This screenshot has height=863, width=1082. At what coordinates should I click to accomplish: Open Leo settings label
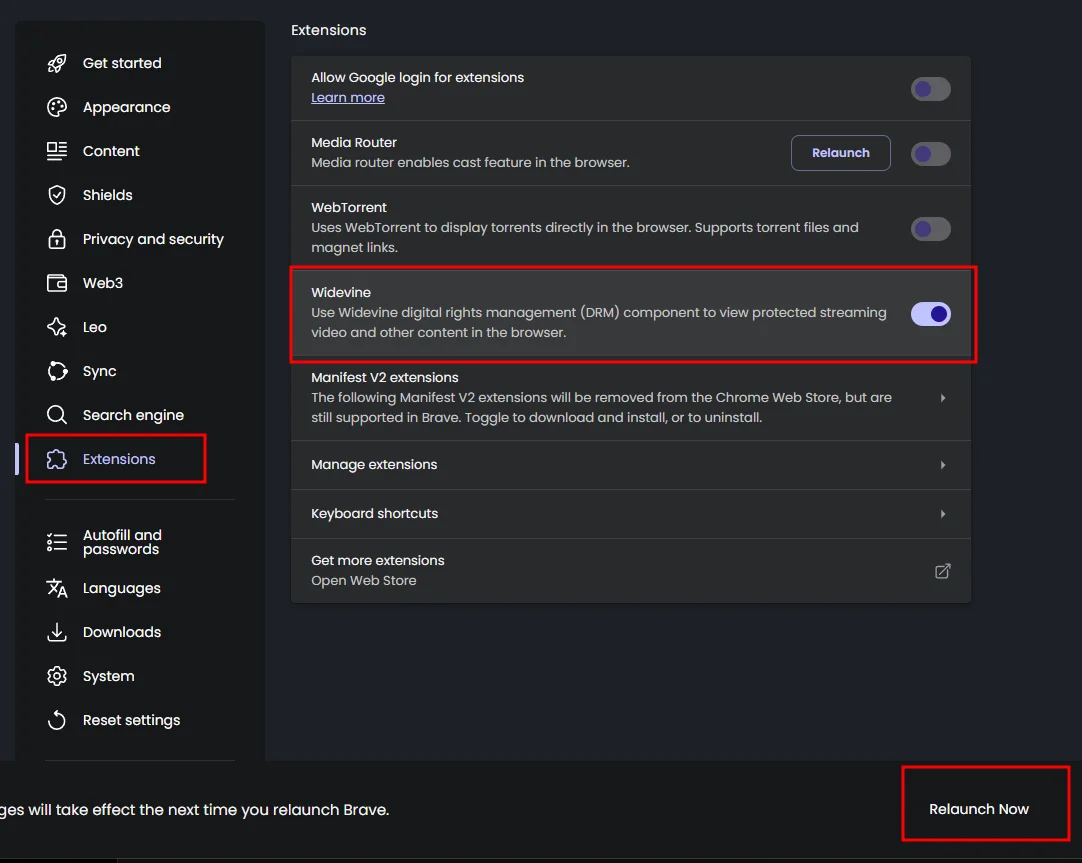95,327
